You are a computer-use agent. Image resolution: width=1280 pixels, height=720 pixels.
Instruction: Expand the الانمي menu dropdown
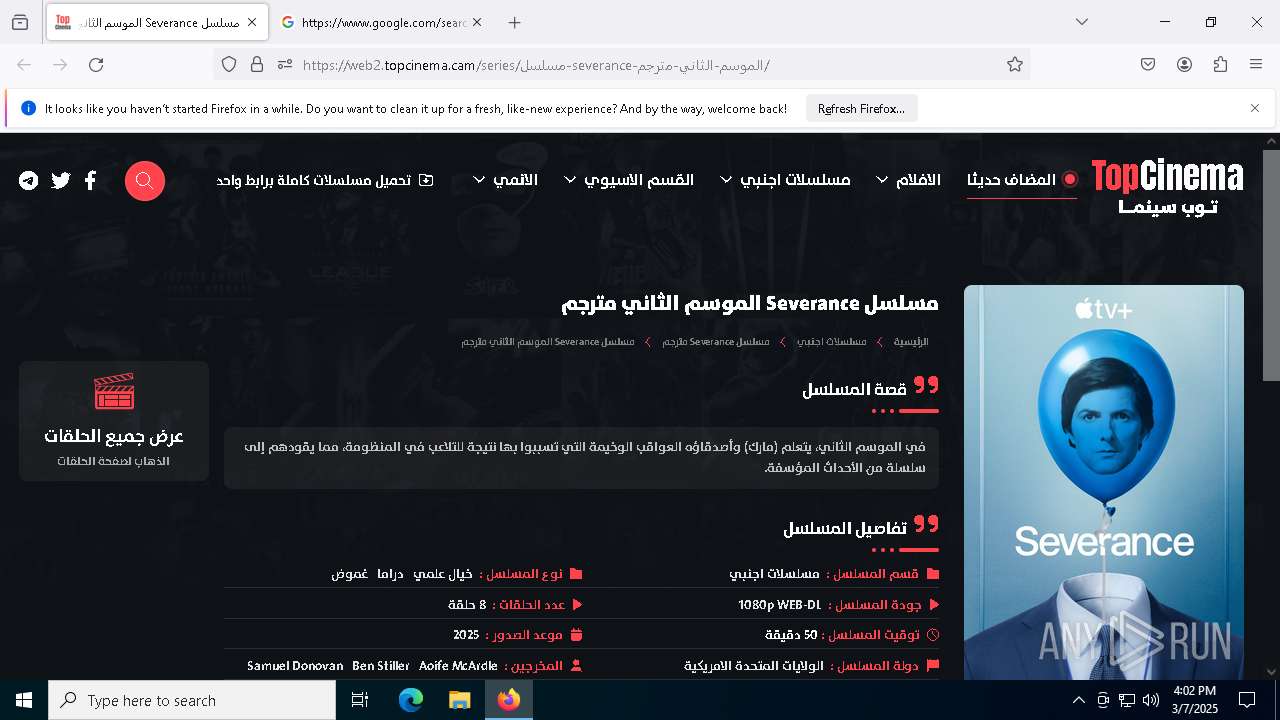(505, 180)
